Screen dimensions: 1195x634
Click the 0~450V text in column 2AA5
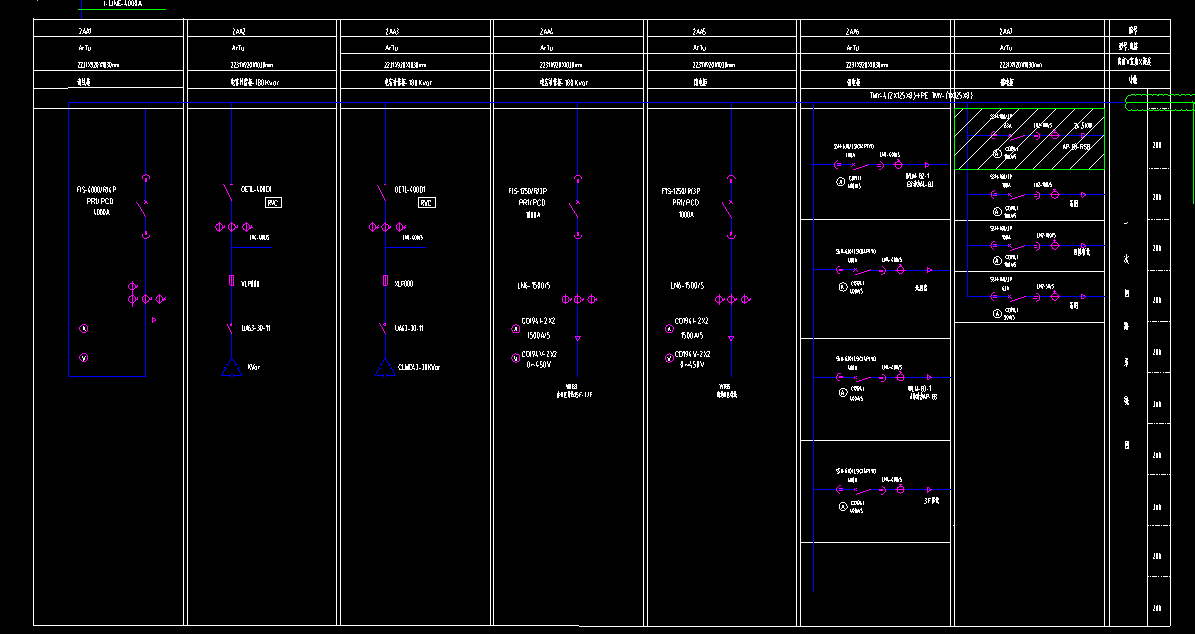coord(692,364)
